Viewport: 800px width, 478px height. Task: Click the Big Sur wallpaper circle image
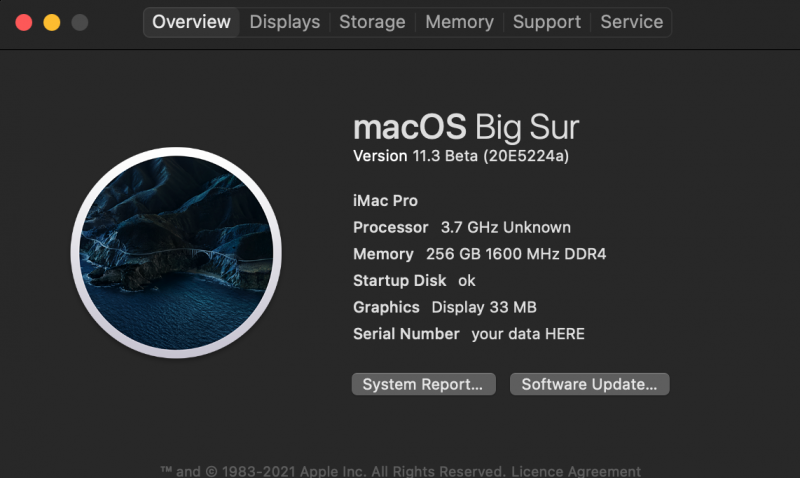[176, 252]
